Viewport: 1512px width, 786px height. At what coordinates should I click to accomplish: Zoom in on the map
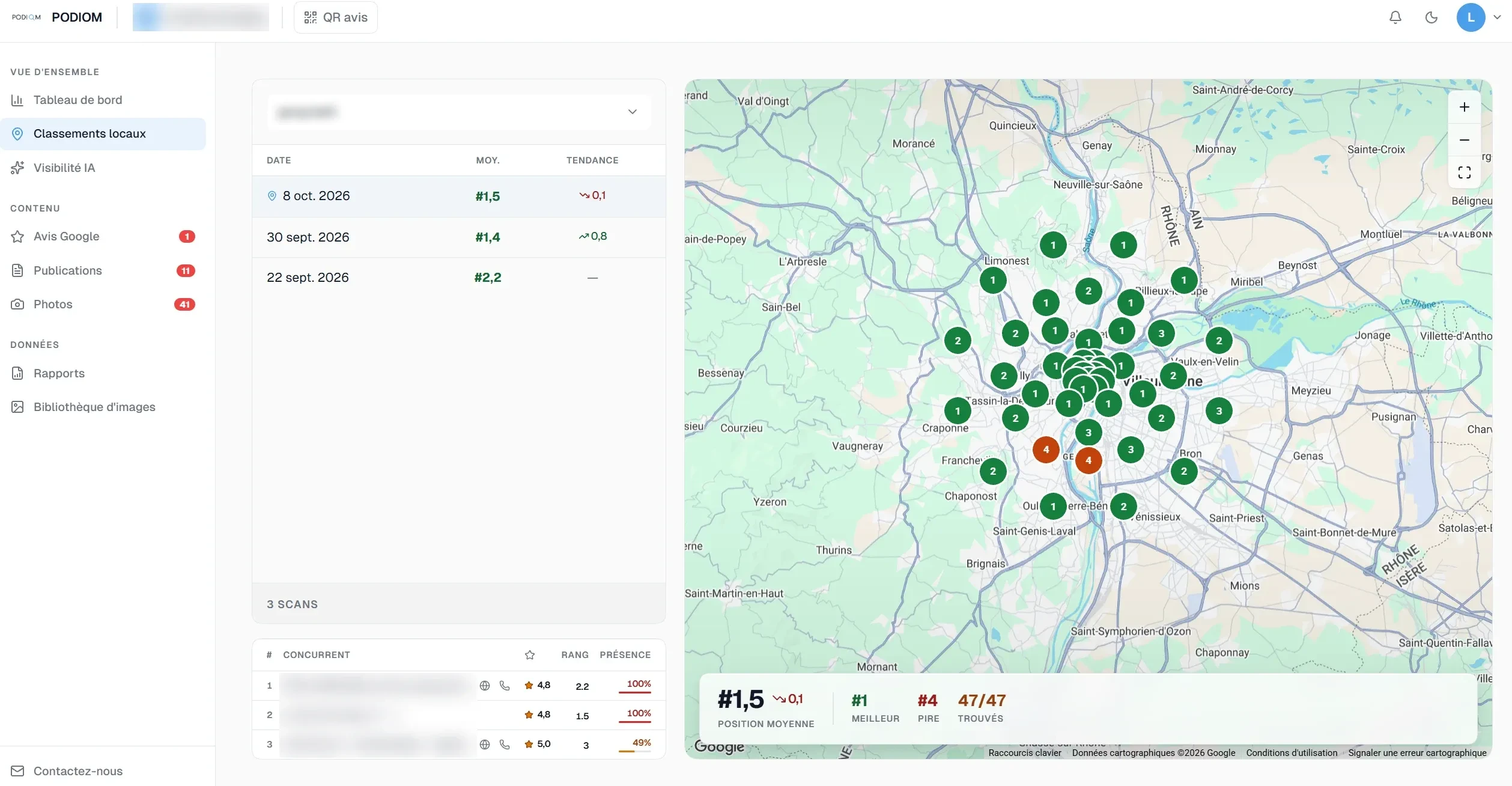[x=1464, y=107]
